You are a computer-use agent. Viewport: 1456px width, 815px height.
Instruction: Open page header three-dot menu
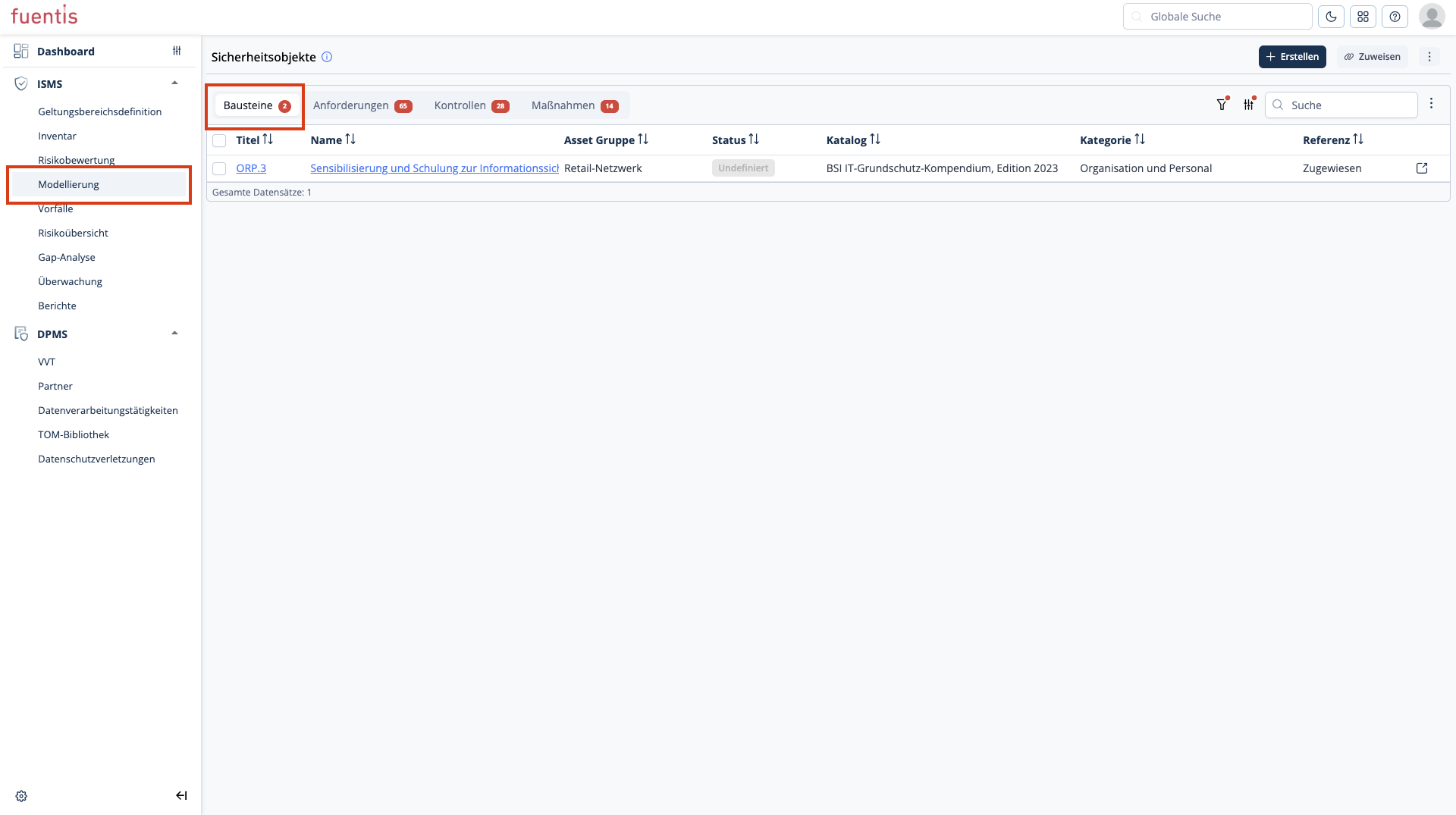pos(1429,57)
